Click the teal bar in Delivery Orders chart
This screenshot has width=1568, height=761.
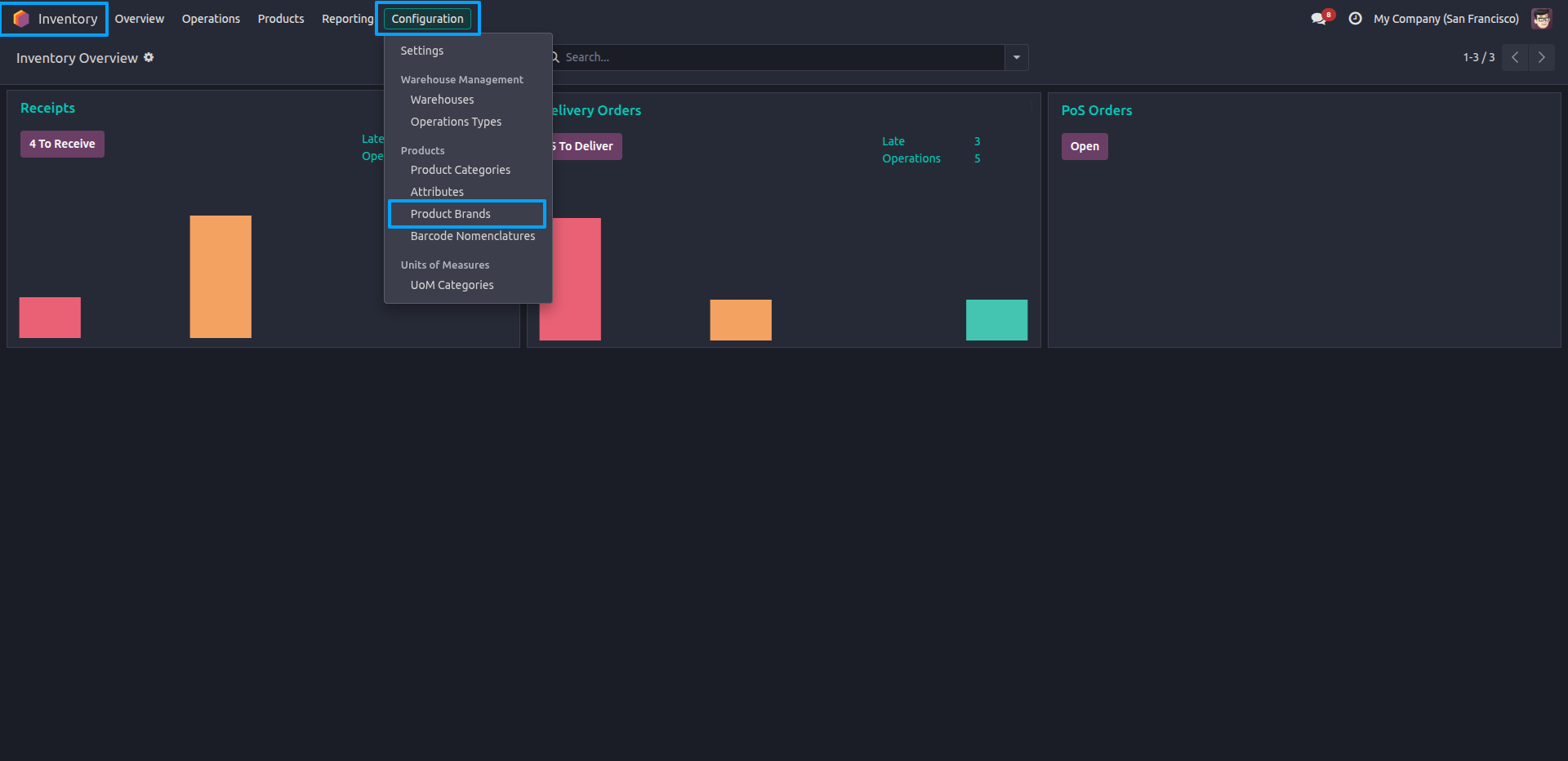(996, 320)
